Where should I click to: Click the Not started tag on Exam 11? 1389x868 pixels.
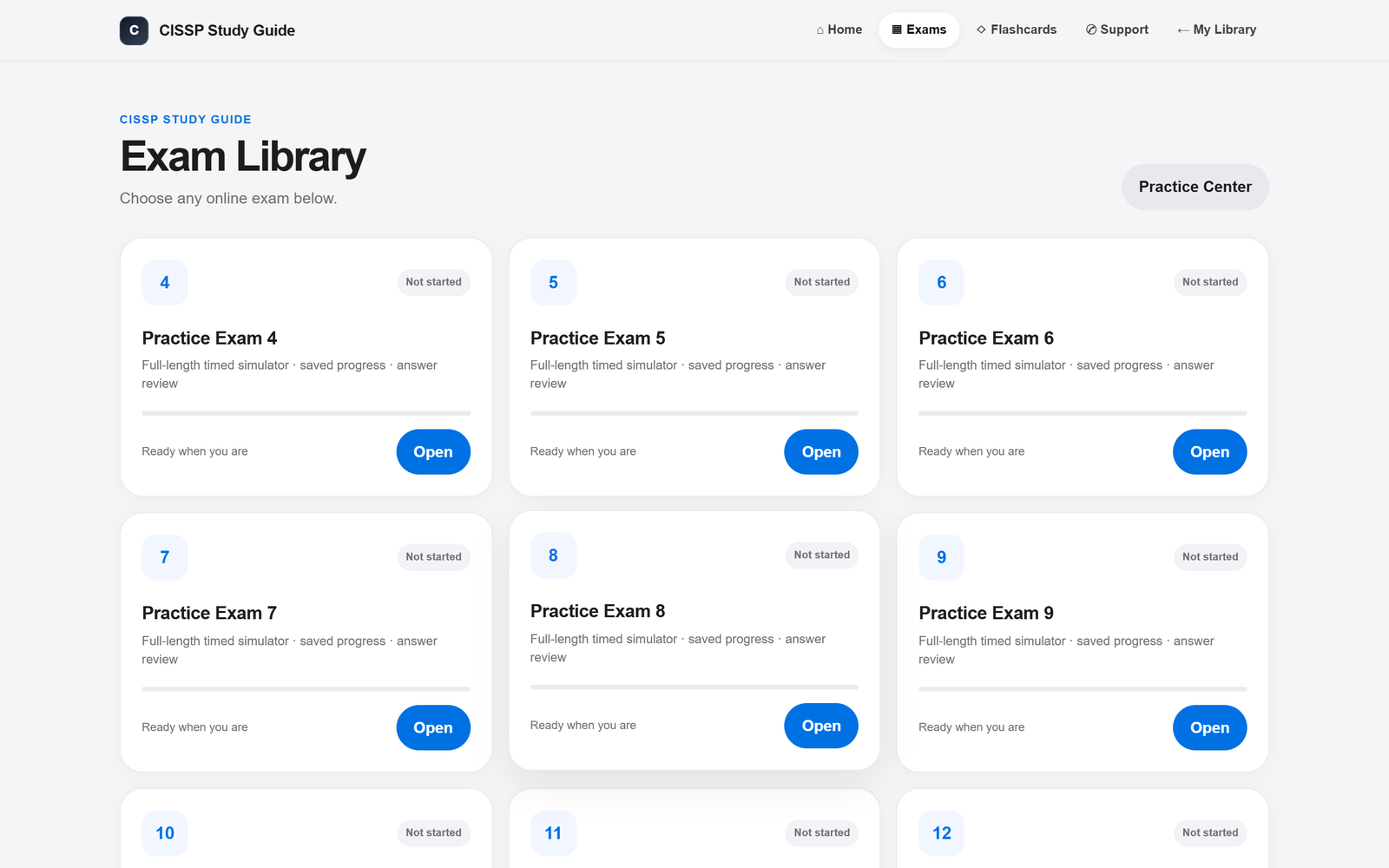pyautogui.click(x=822, y=832)
